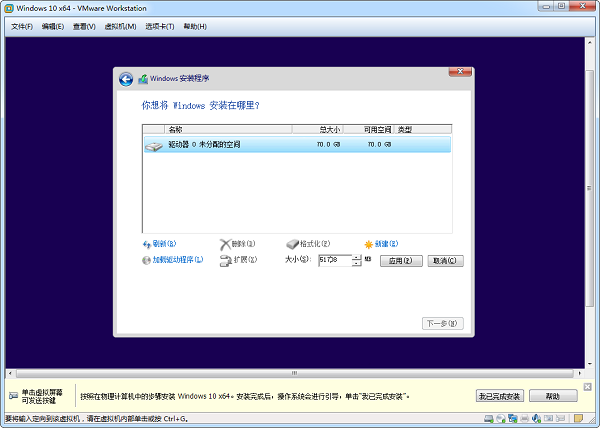Click the message log envelope icon in status bar
The image size is (600, 428).
coord(561,418)
